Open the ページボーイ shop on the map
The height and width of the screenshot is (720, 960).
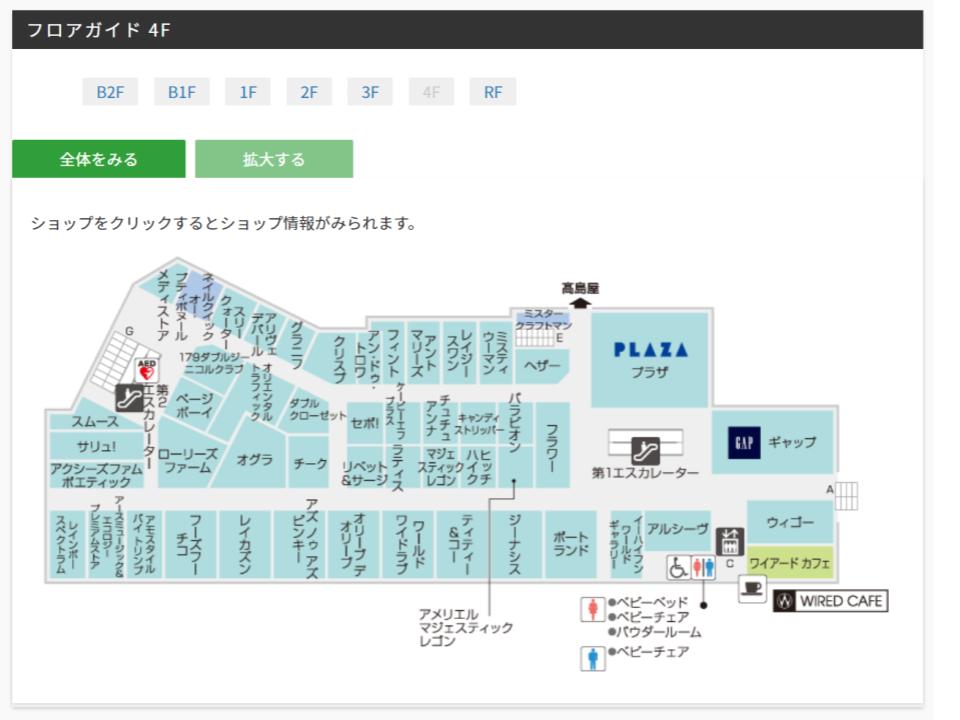[x=195, y=405]
